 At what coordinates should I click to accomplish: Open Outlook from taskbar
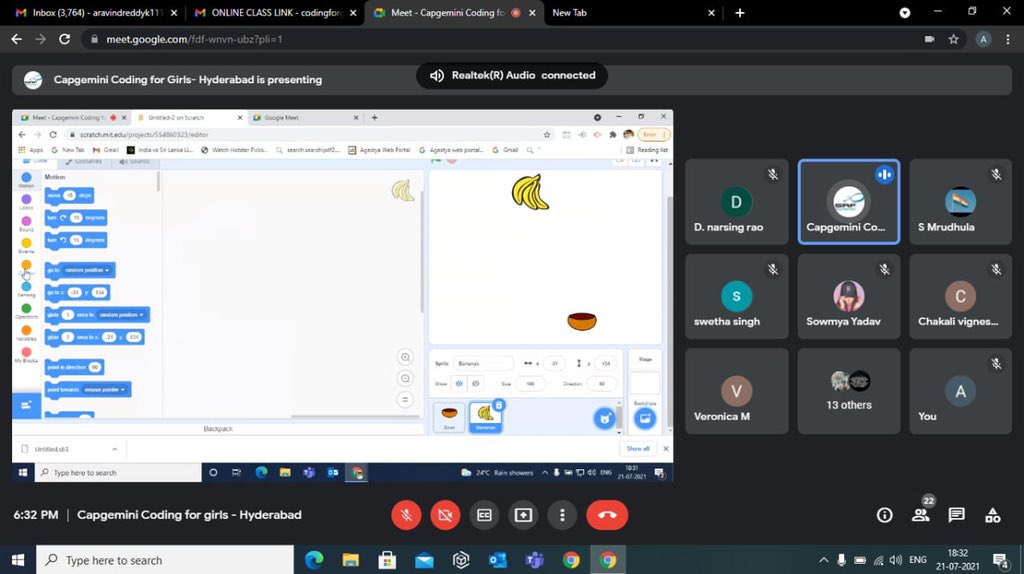pos(498,560)
